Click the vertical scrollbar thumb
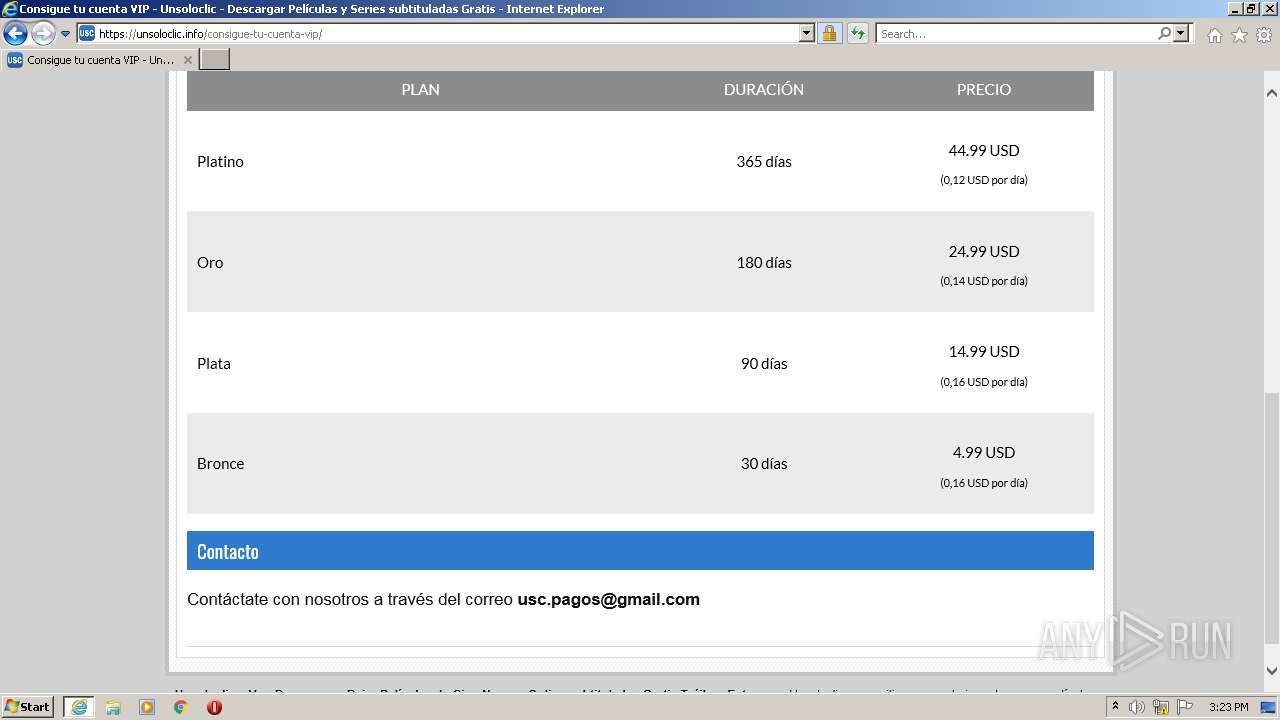Viewport: 1280px width, 720px height. pyautogui.click(x=1272, y=517)
